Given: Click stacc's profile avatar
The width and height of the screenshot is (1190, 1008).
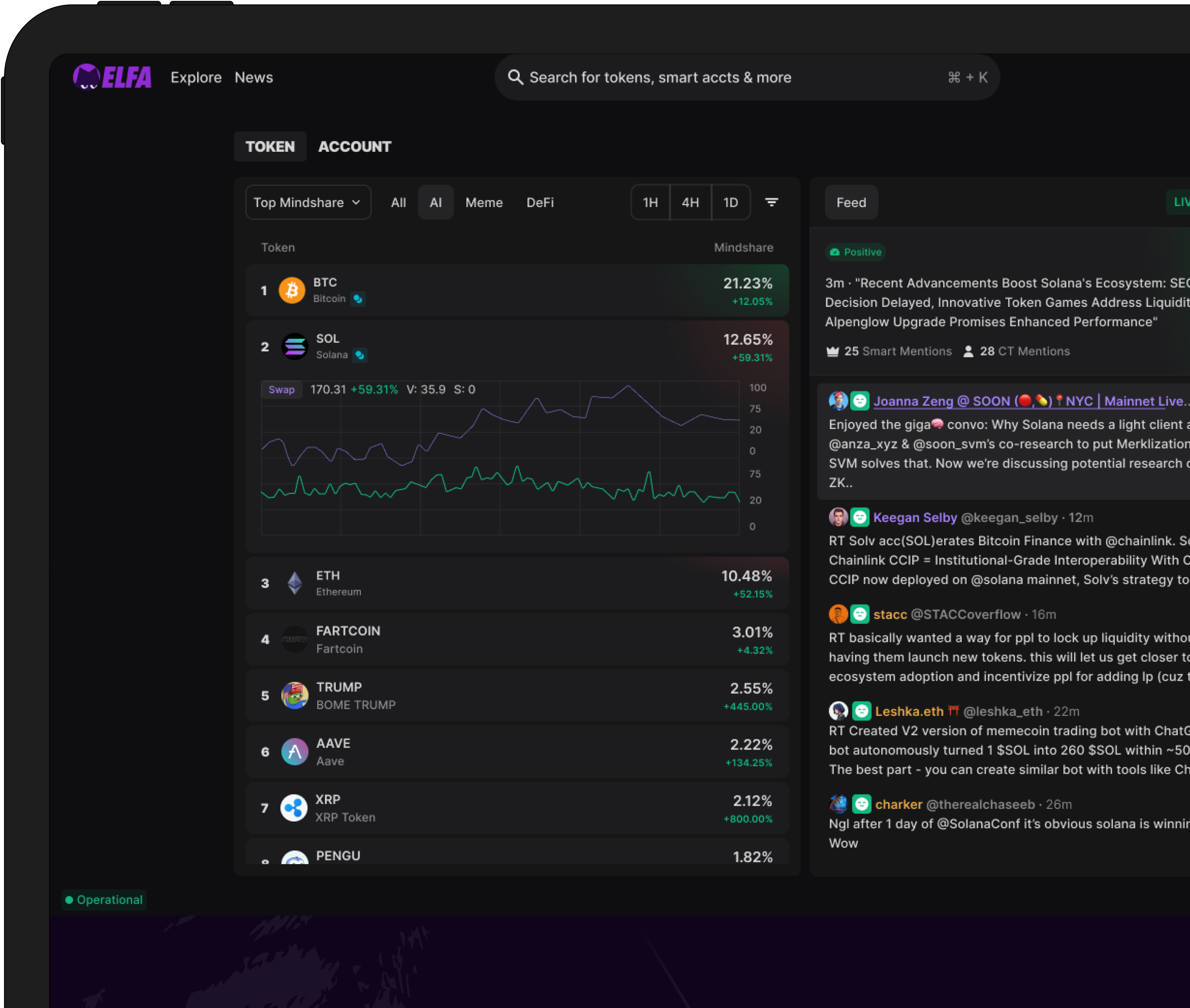Looking at the screenshot, I should coord(838,614).
